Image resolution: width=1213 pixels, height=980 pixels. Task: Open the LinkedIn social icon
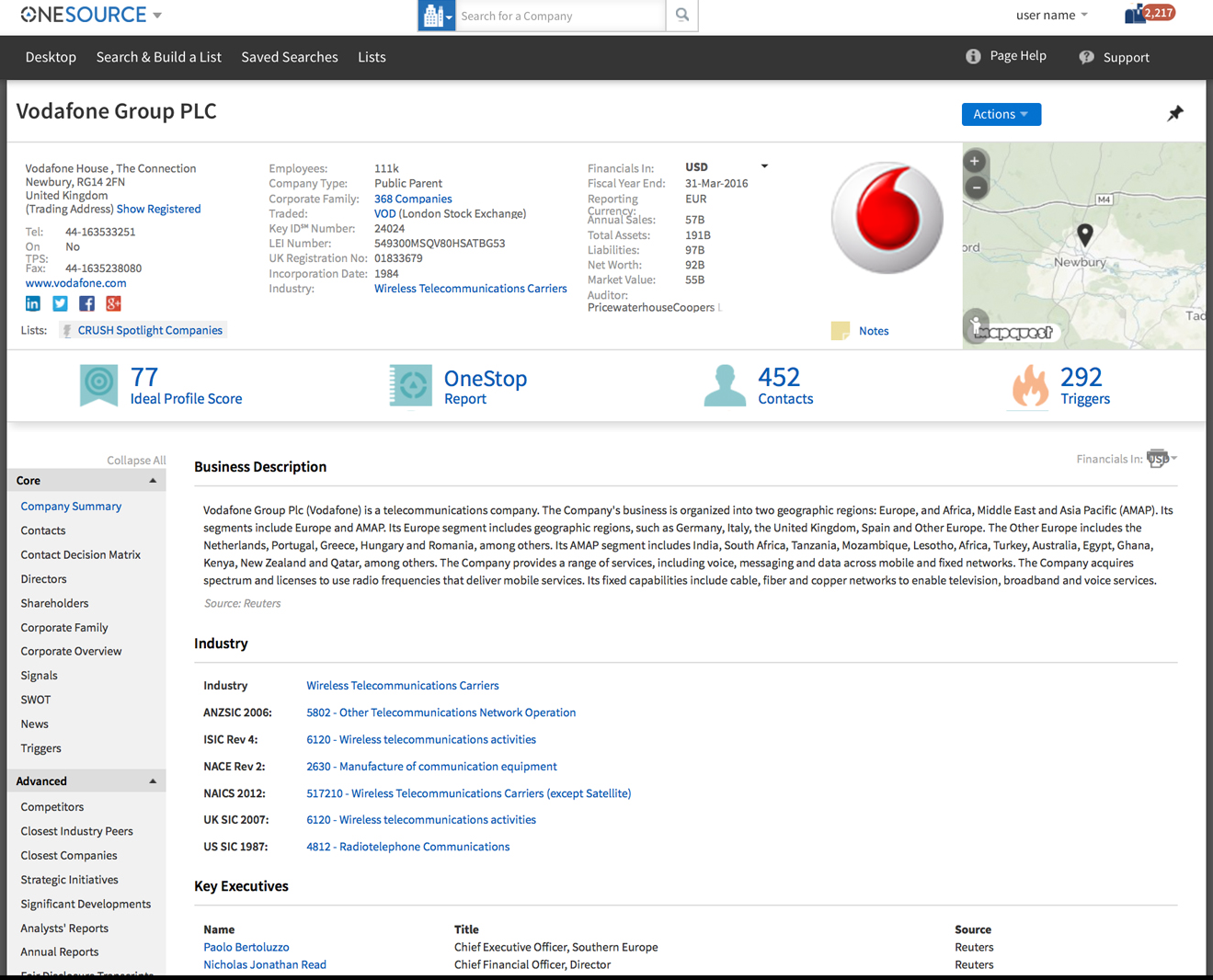(33, 304)
